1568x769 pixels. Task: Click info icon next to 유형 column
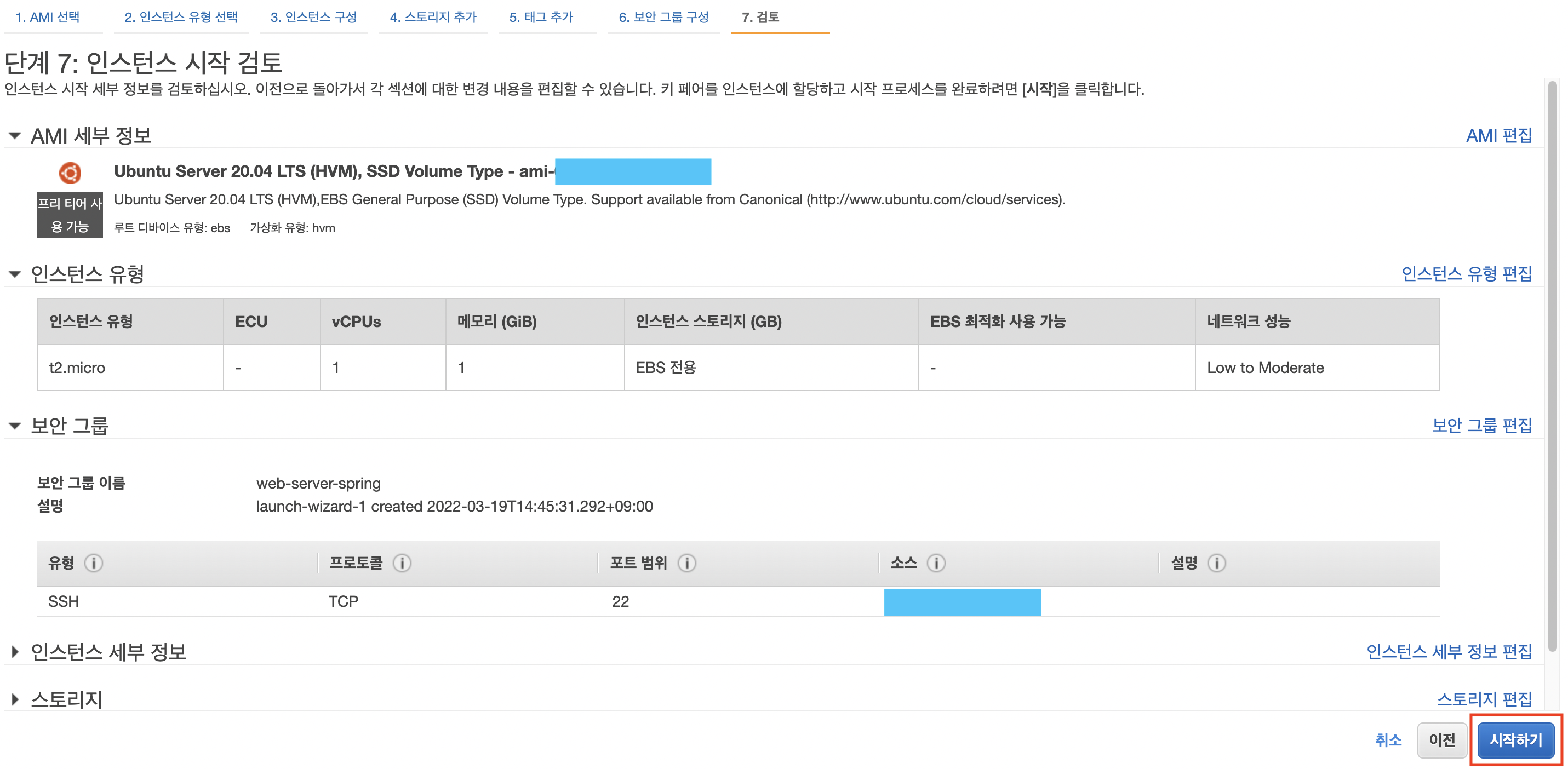(x=93, y=563)
